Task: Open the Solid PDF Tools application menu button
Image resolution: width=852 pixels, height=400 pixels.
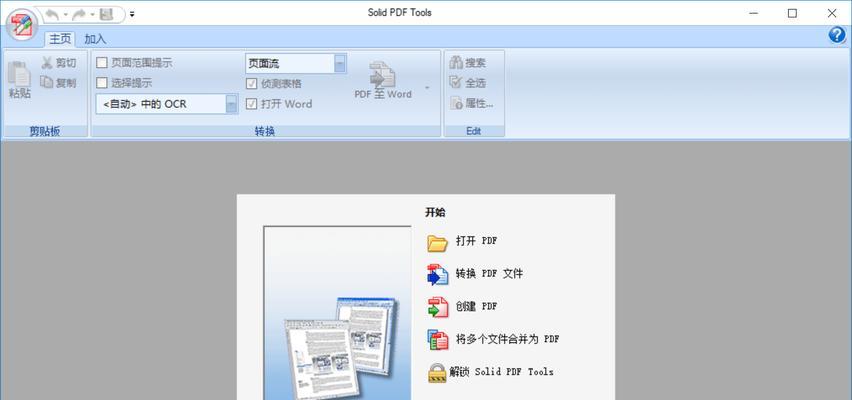Action: coord(22,24)
